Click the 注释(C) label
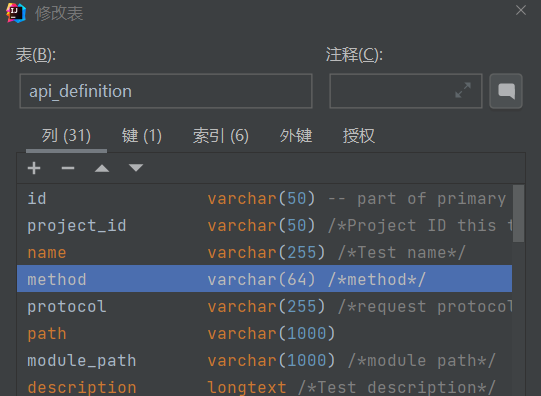This screenshot has height=396, width=541. (354, 55)
